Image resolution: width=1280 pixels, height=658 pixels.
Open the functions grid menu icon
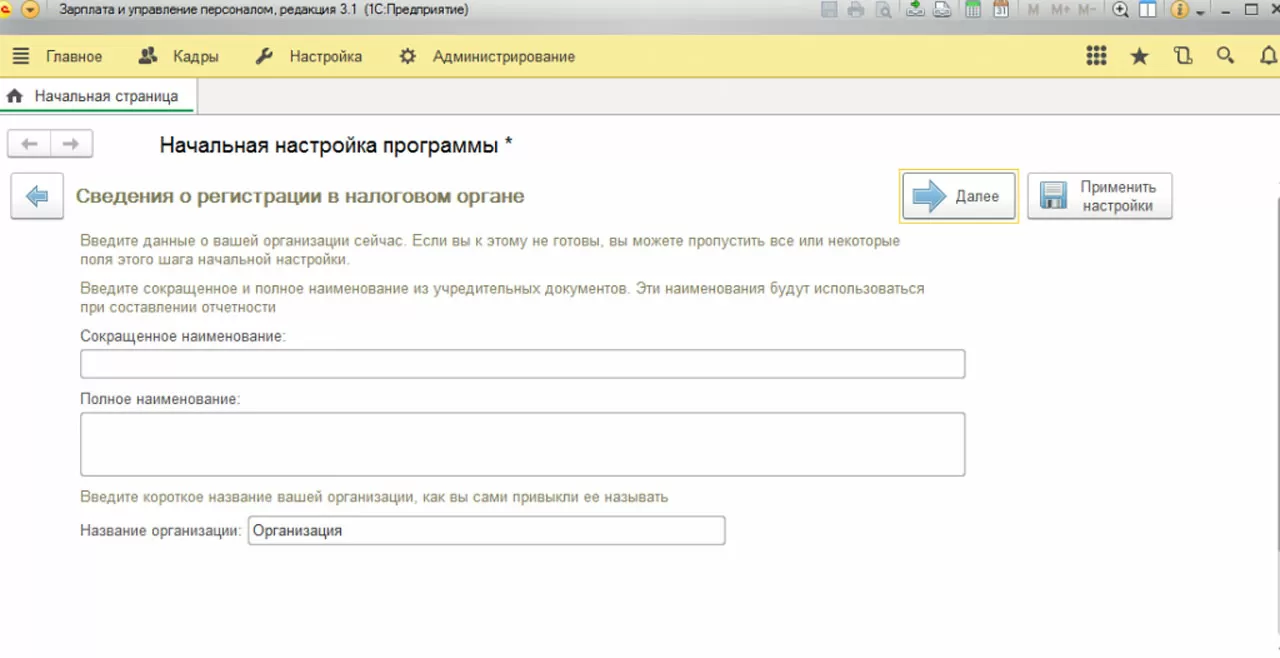coord(1096,56)
